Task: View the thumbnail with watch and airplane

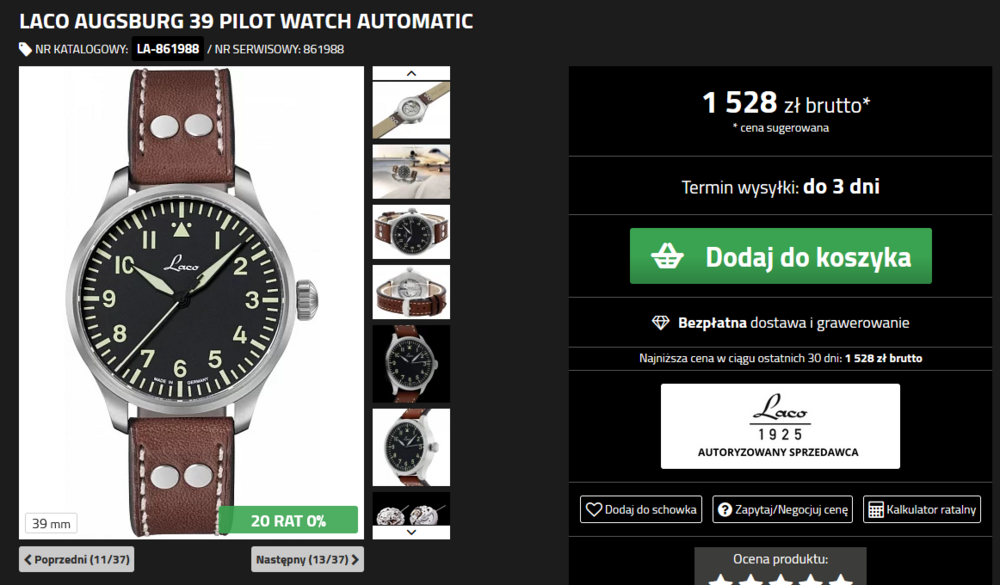Action: [x=411, y=171]
